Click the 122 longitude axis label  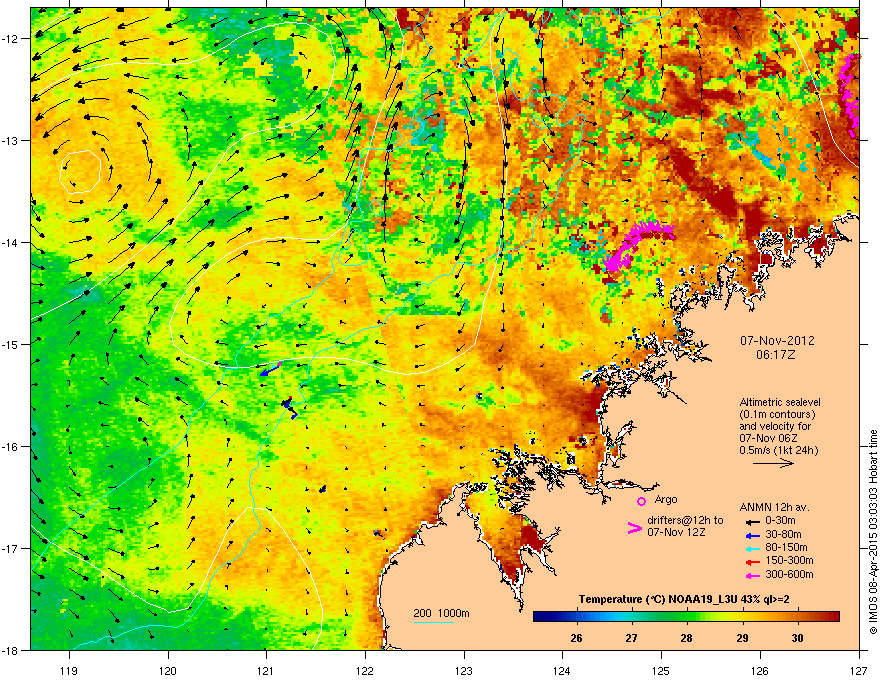pyautogui.click(x=365, y=670)
